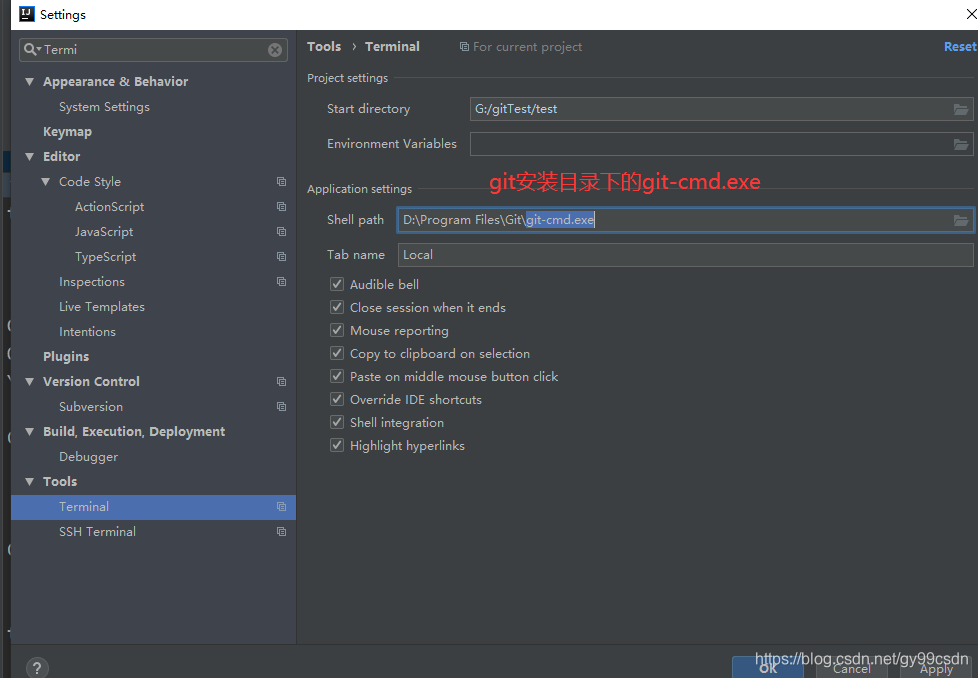The width and height of the screenshot is (978, 678).
Task: Select Debugger under Build, Execution
Action: 89,457
